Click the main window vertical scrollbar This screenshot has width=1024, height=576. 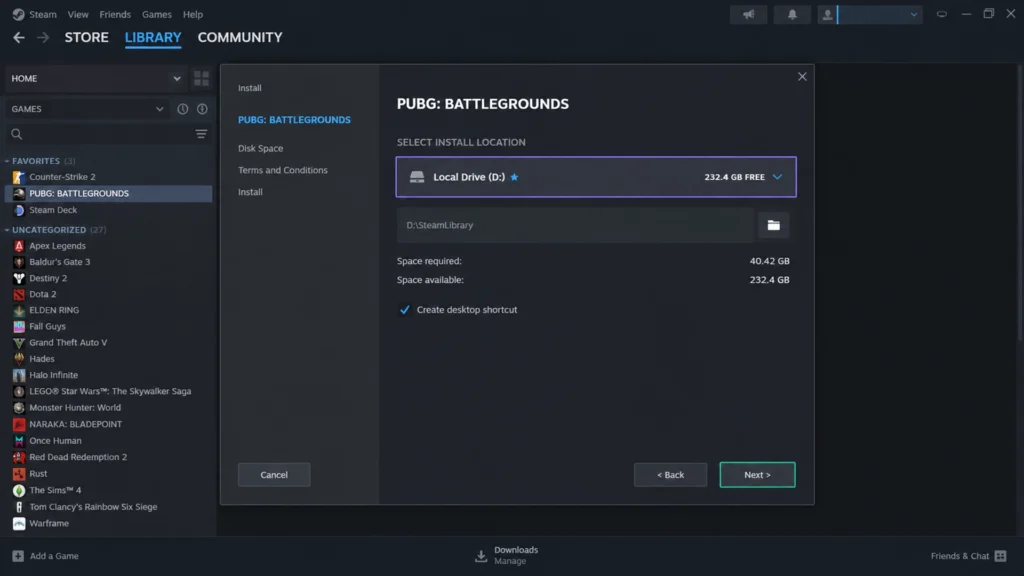point(1020,202)
